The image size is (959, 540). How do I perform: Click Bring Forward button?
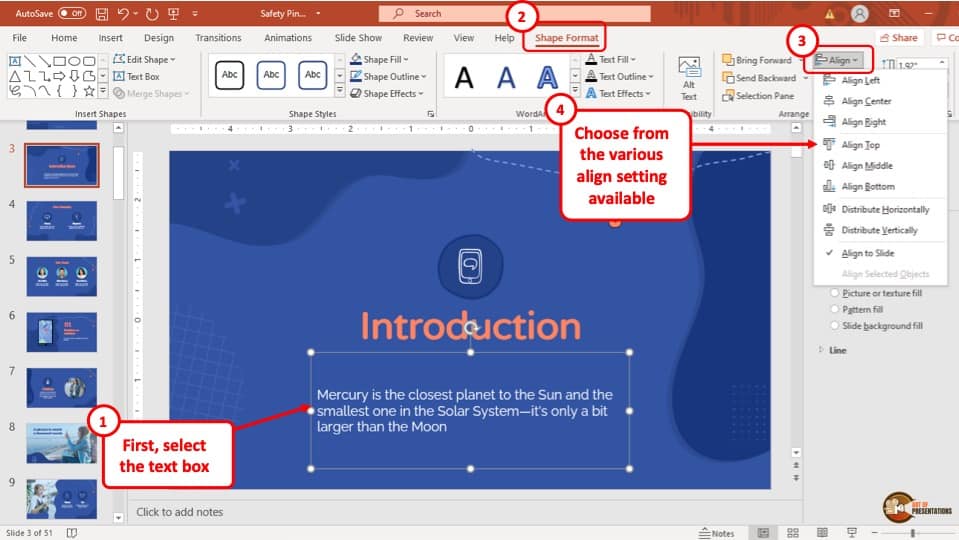[757, 60]
